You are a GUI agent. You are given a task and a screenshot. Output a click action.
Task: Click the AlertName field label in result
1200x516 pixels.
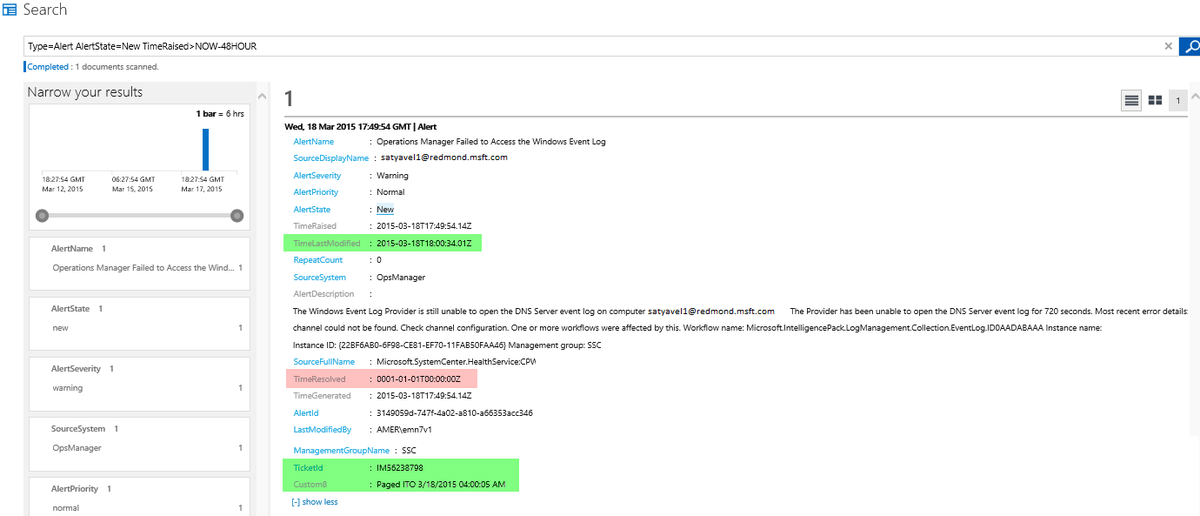pos(313,142)
